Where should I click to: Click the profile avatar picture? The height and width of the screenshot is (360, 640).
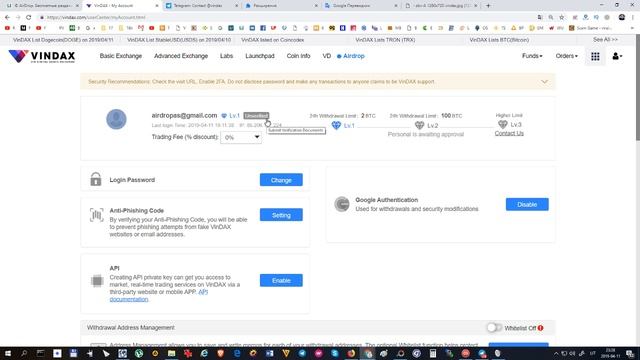coord(116,119)
